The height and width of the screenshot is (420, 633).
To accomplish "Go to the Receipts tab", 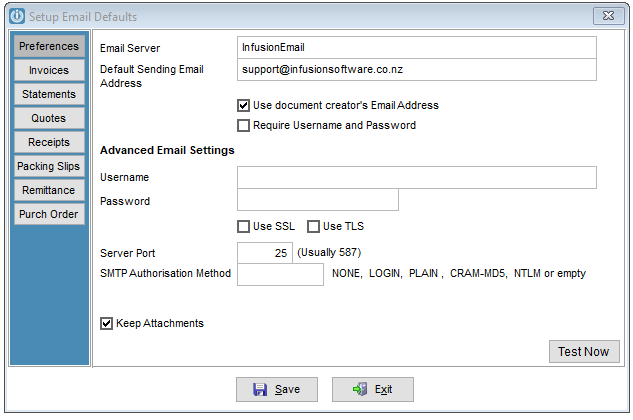I will (49, 142).
